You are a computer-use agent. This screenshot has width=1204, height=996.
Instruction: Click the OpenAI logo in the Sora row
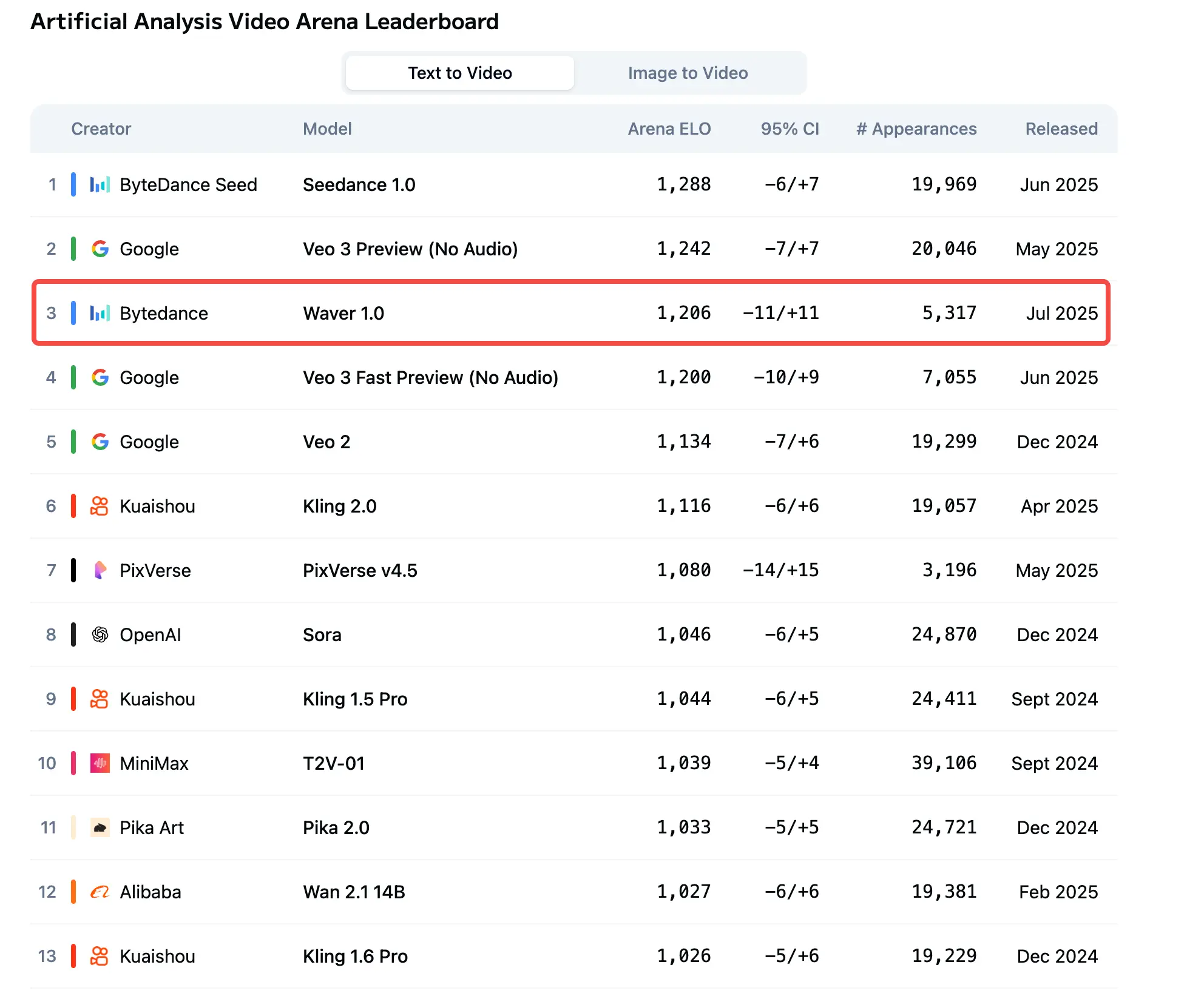pos(100,634)
